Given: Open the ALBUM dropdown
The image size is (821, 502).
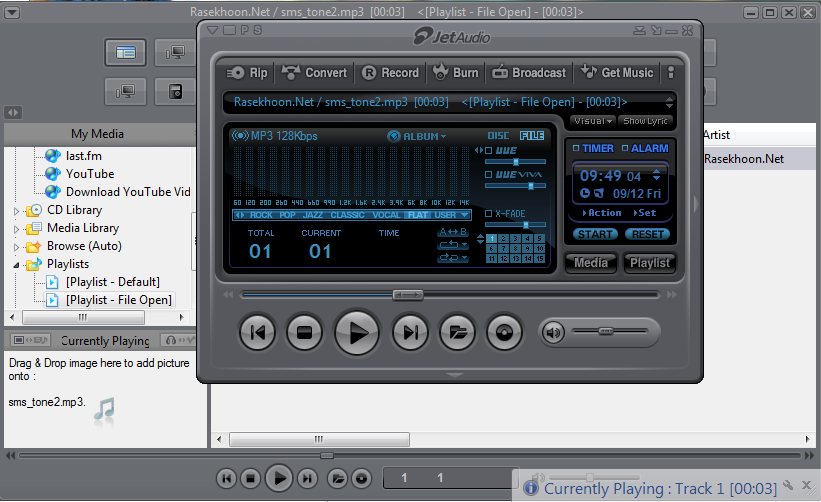Looking at the screenshot, I should click(x=417, y=136).
